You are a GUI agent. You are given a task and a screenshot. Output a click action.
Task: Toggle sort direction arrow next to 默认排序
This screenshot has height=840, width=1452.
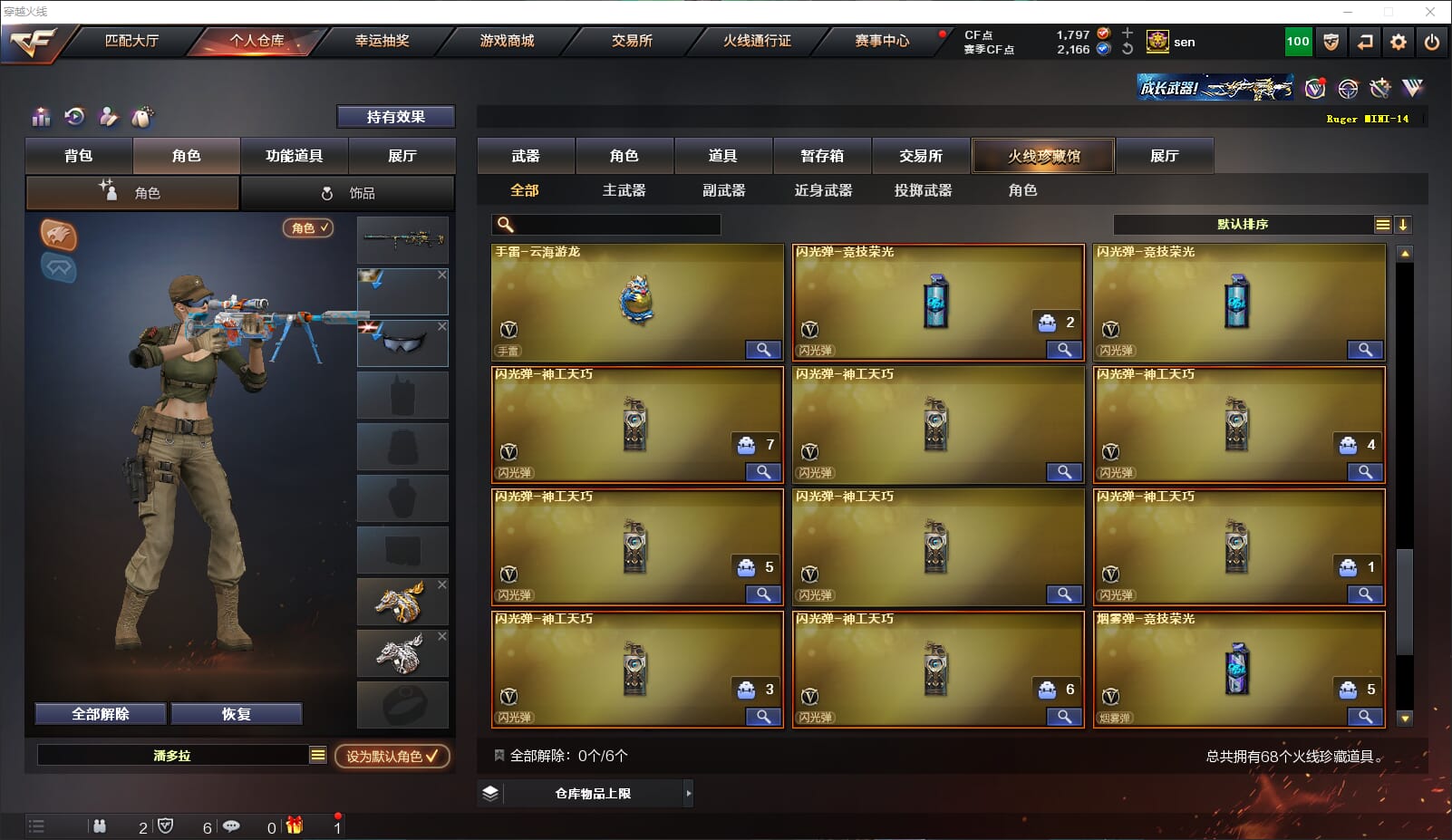tap(1402, 225)
